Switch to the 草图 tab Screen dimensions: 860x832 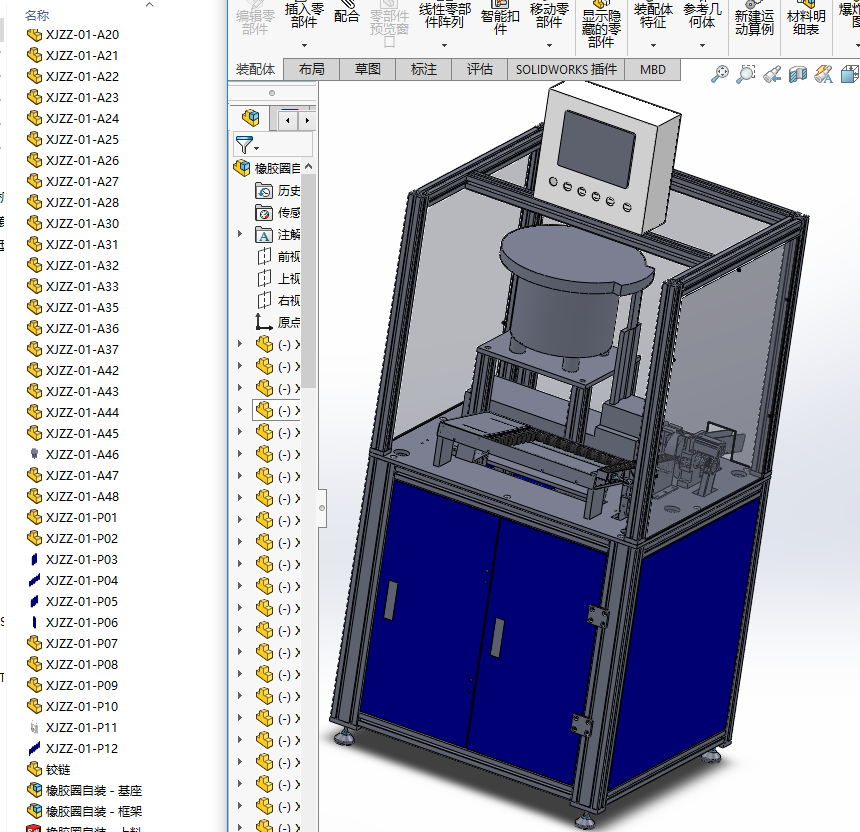click(367, 69)
